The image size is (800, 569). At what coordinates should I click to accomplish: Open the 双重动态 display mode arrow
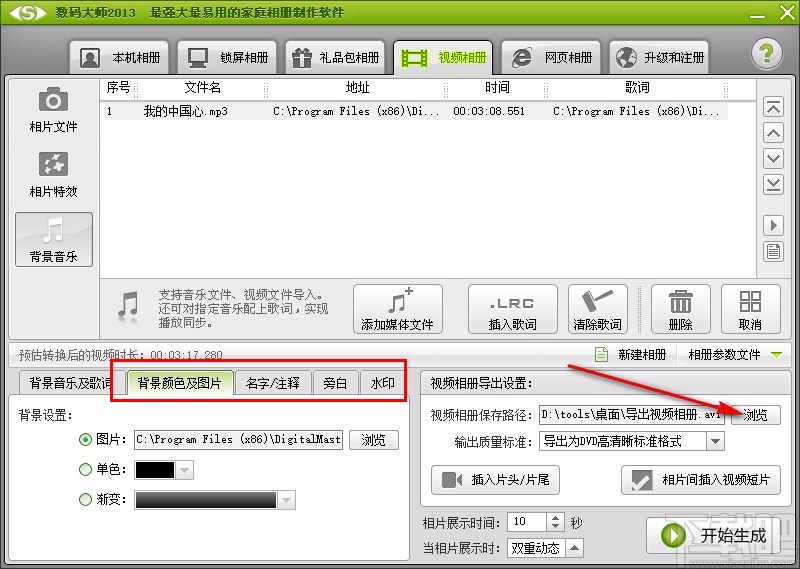click(x=574, y=548)
